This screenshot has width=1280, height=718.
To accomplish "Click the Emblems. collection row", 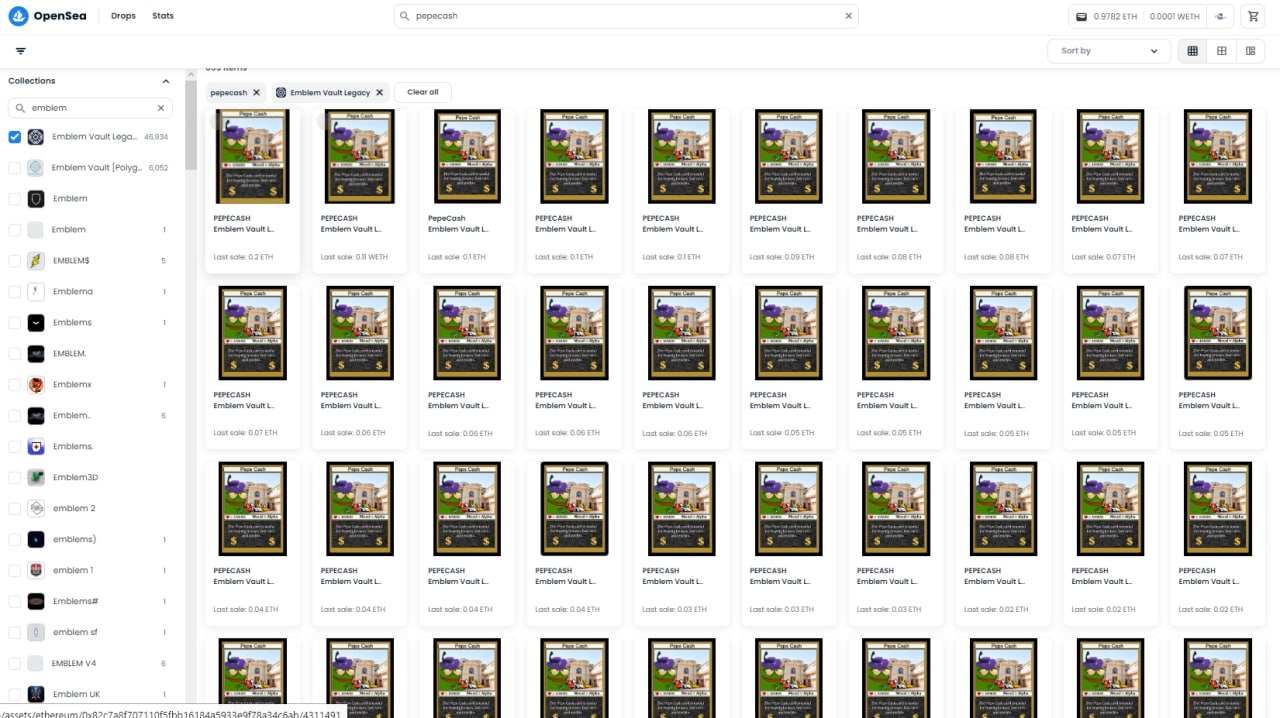I will (90, 446).
